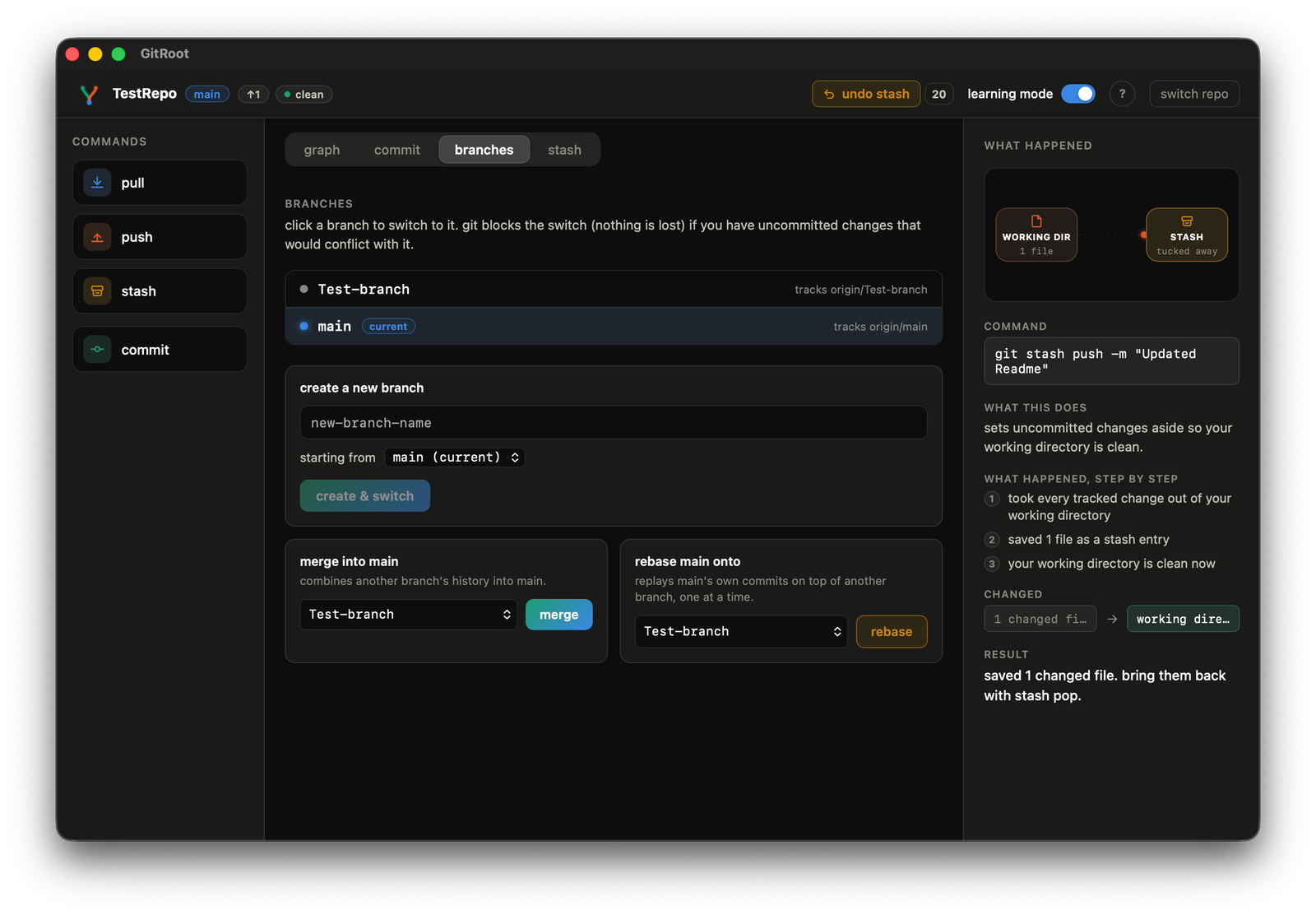Click the pull download arrow icon
The image size is (1316, 915).
[97, 183]
